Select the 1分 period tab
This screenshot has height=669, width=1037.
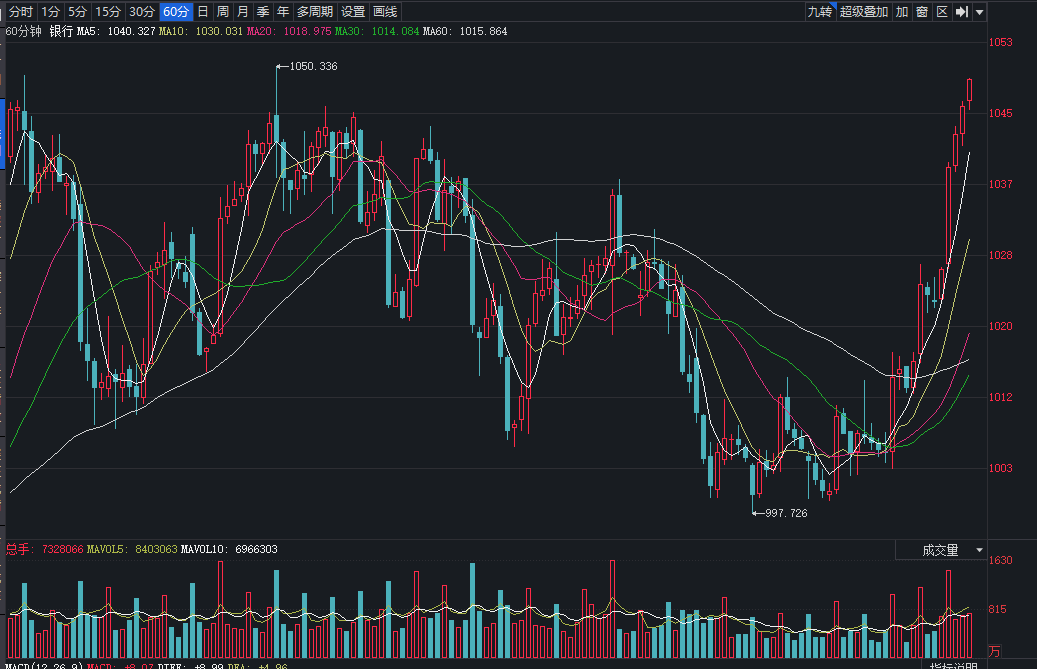pos(51,12)
